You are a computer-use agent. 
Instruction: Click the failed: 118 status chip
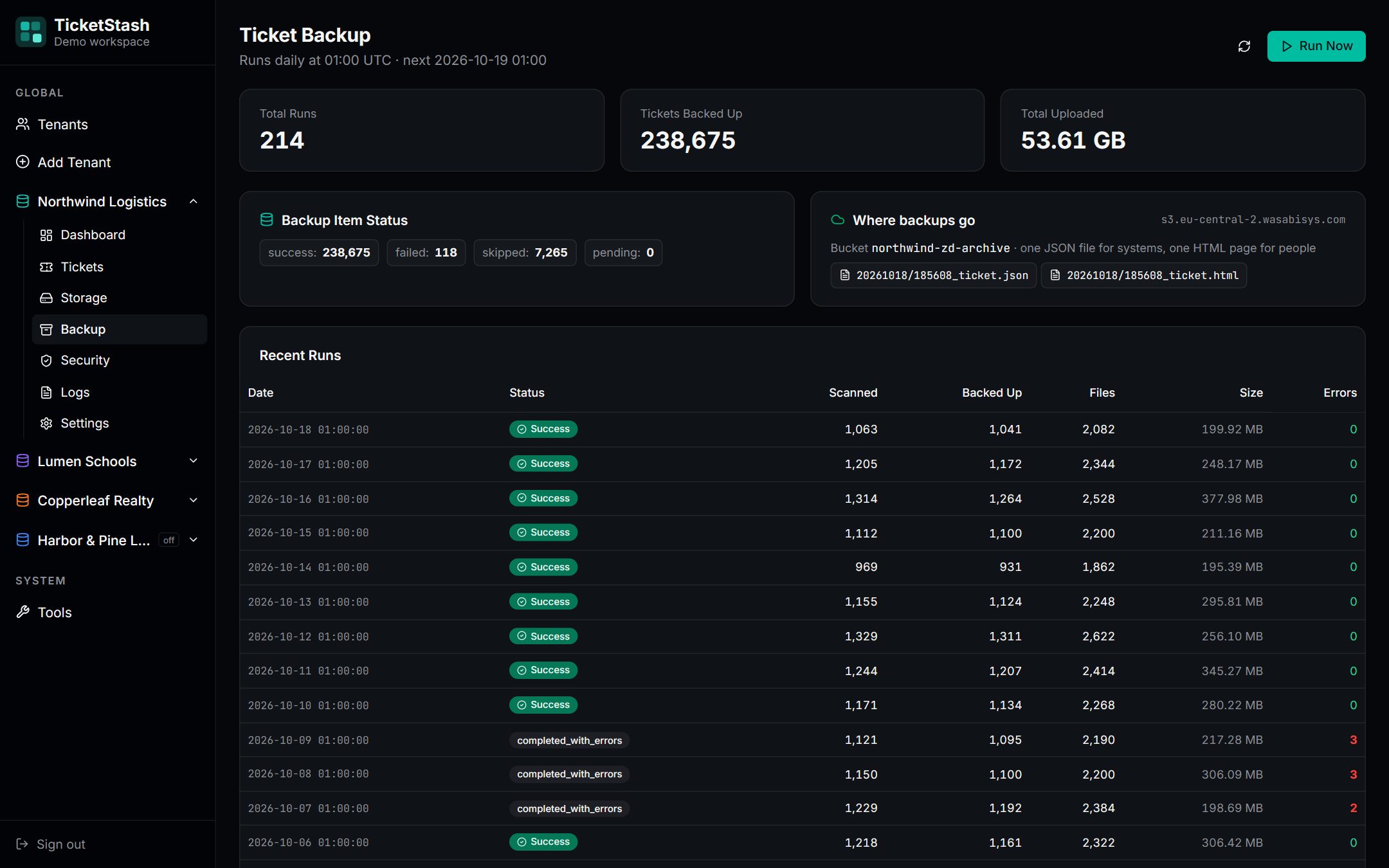tap(426, 253)
